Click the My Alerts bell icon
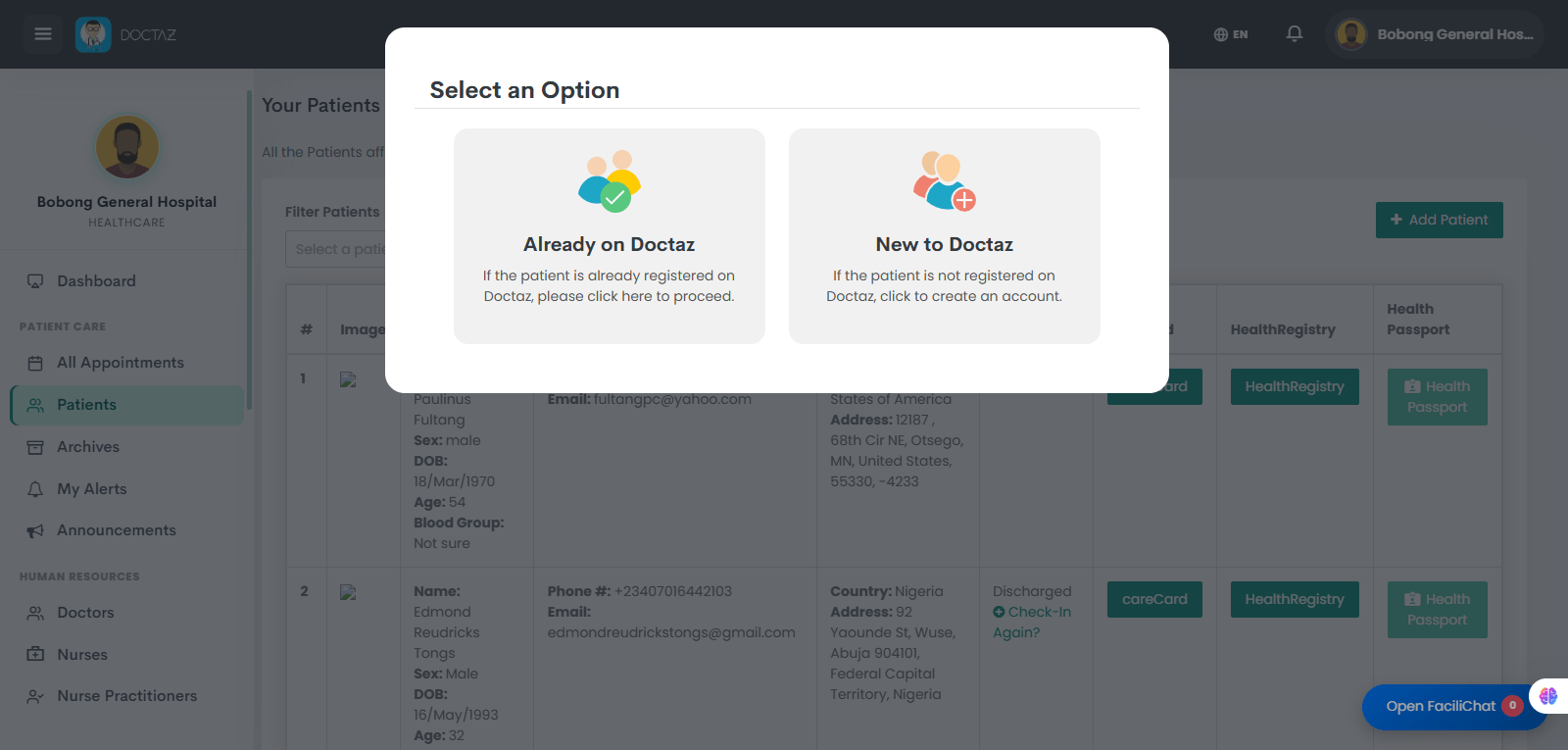 [35, 489]
